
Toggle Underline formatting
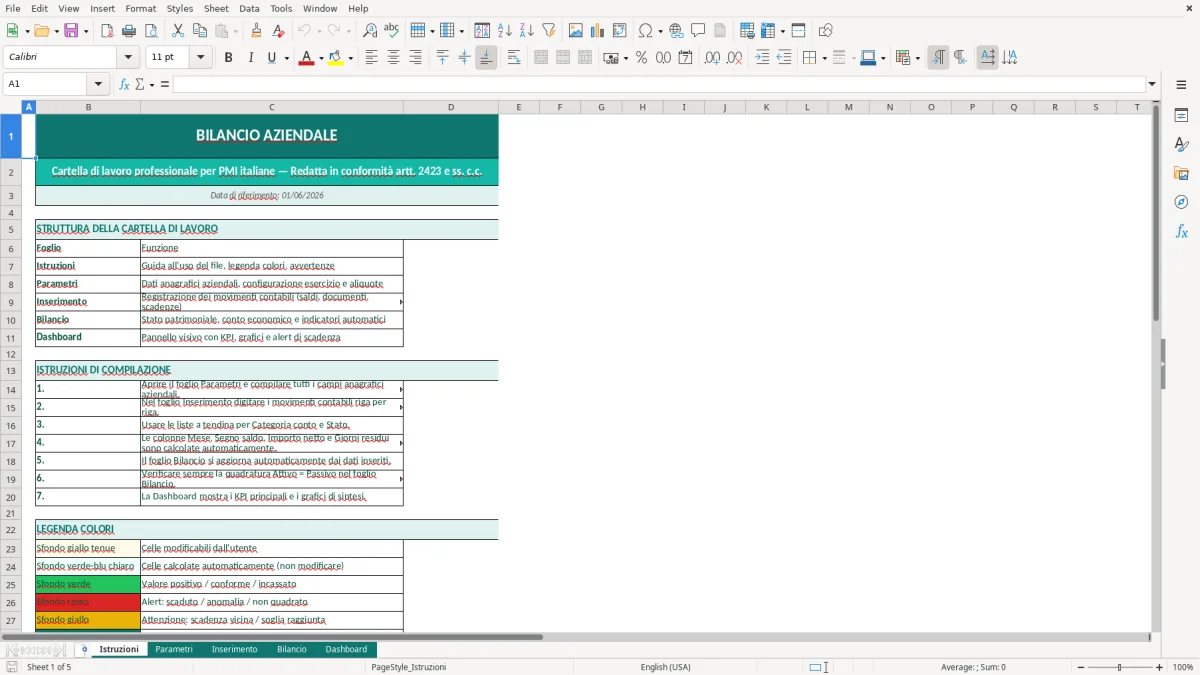pyautogui.click(x=271, y=58)
